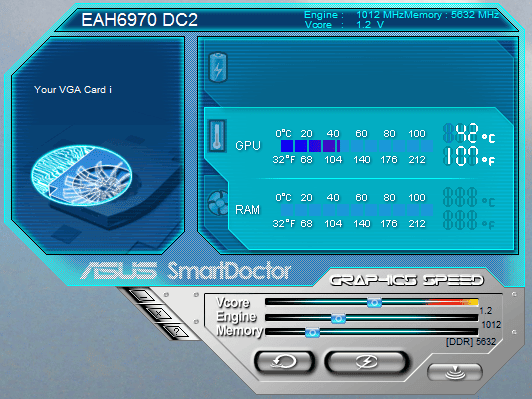Adjust the Engine clock slider handle
Screen dimensions: 532x399
(338, 319)
